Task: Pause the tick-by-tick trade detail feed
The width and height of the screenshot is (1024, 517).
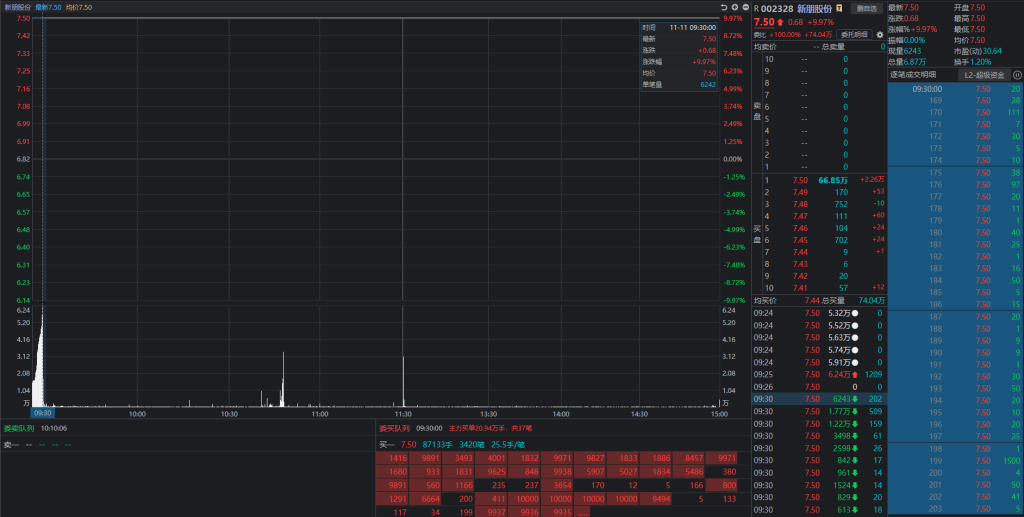Action: click(1017, 74)
